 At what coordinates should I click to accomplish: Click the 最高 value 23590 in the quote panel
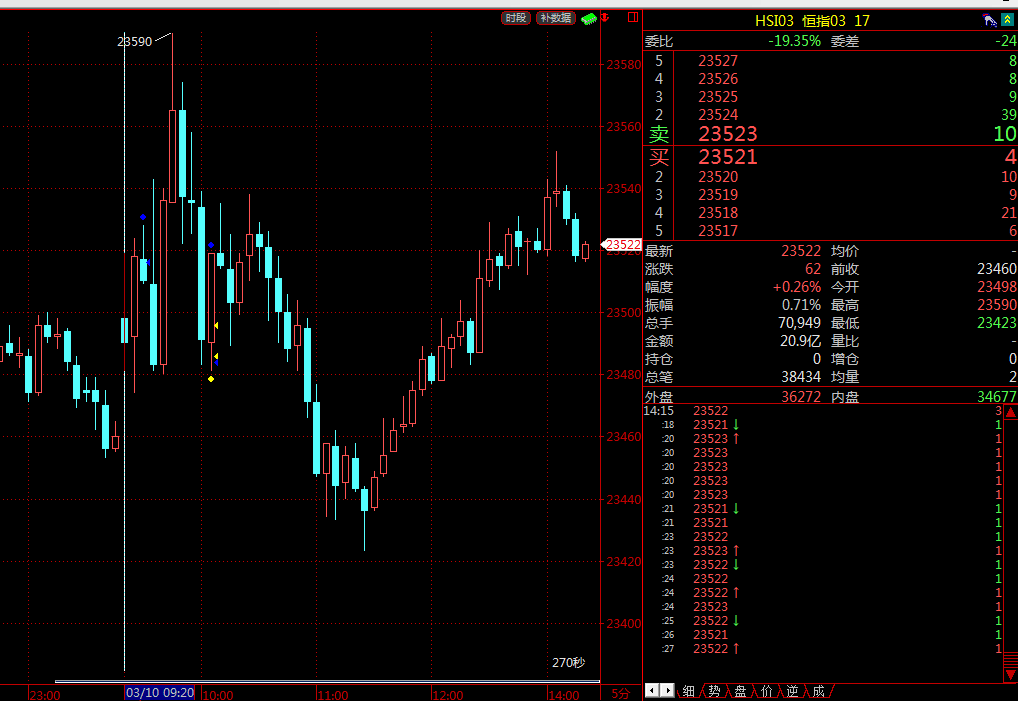point(997,305)
